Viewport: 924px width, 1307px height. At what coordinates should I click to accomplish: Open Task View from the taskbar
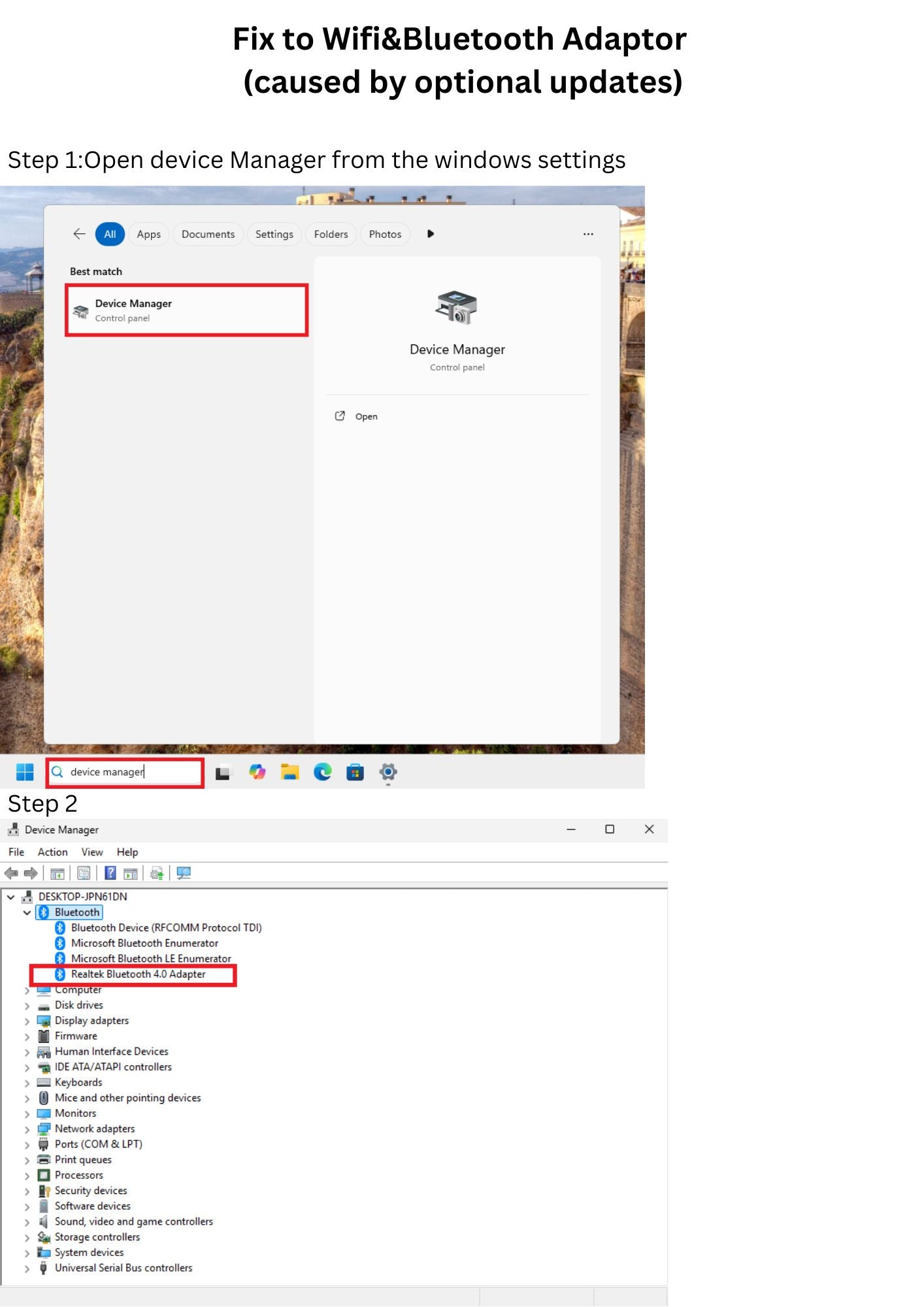tap(223, 772)
